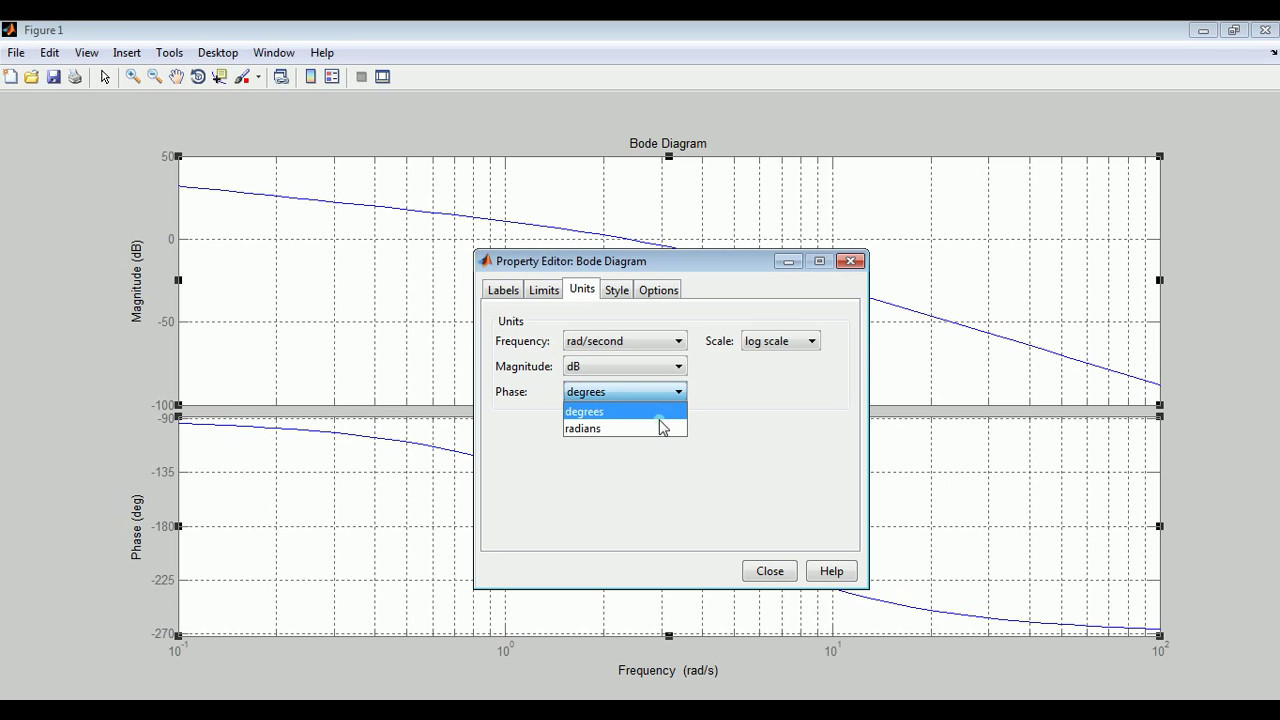
Task: Click the Show Plot Tools icon
Action: click(x=383, y=77)
